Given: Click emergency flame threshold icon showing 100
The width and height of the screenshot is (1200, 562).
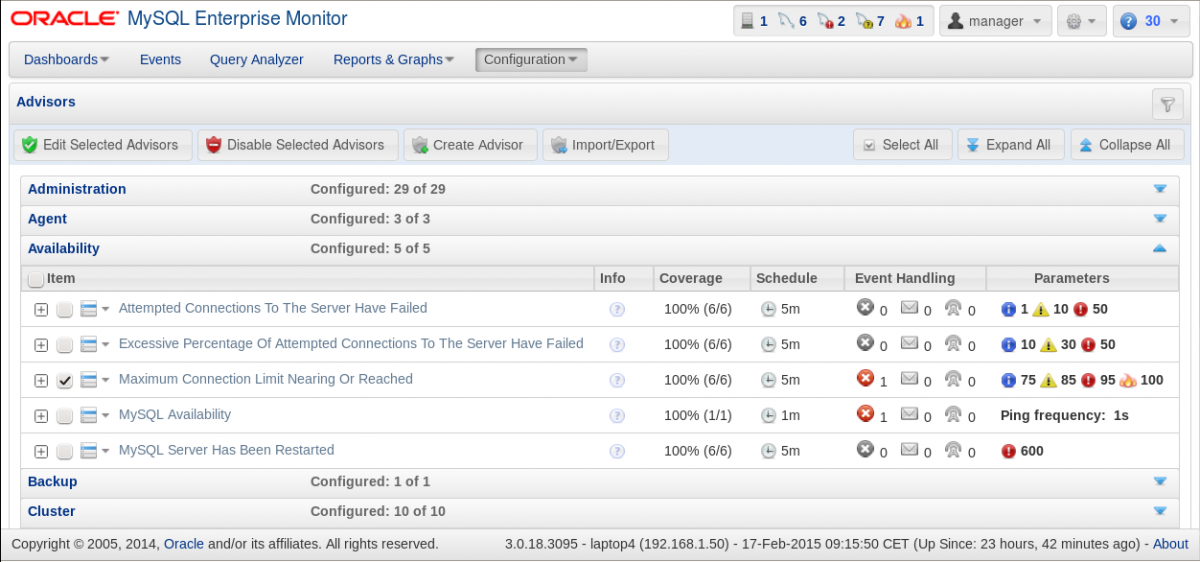Looking at the screenshot, I should click(x=1128, y=380).
